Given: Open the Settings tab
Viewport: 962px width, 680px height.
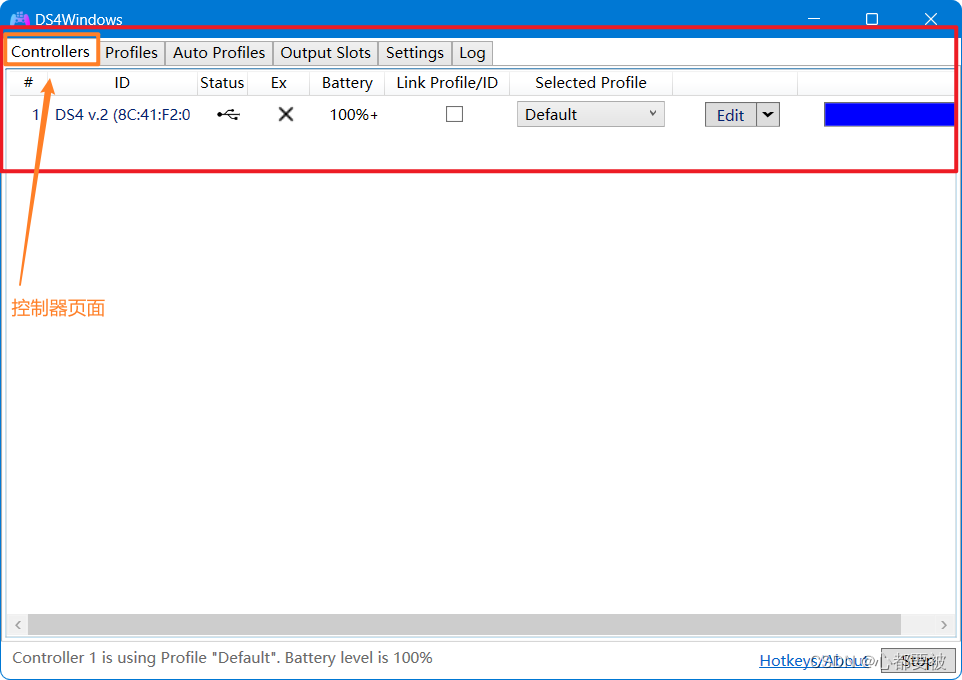Looking at the screenshot, I should coord(415,53).
